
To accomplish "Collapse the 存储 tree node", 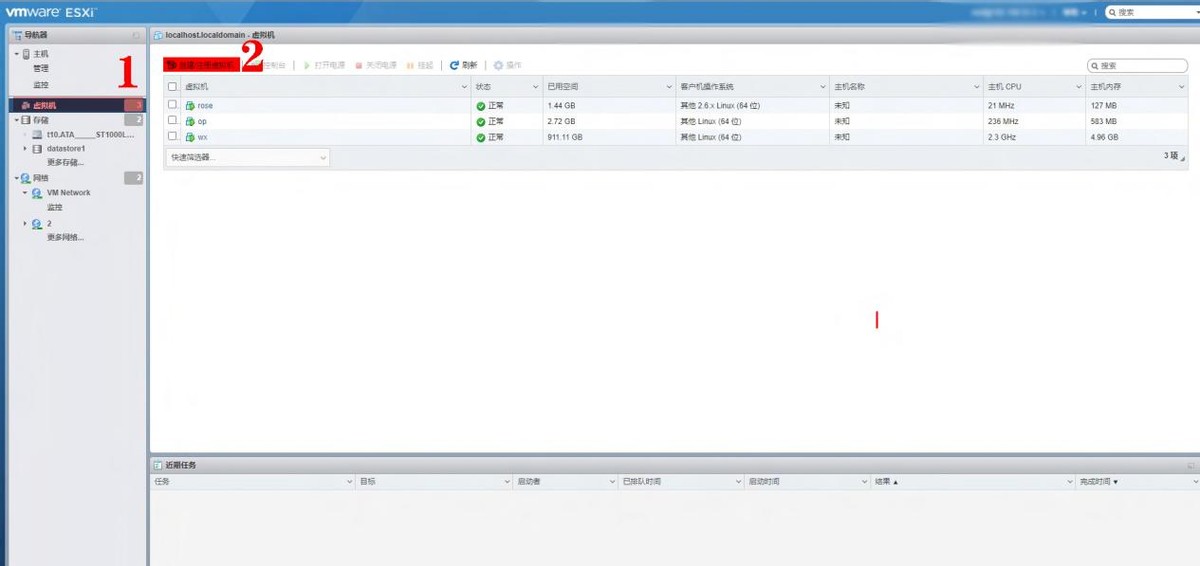I will [16, 120].
